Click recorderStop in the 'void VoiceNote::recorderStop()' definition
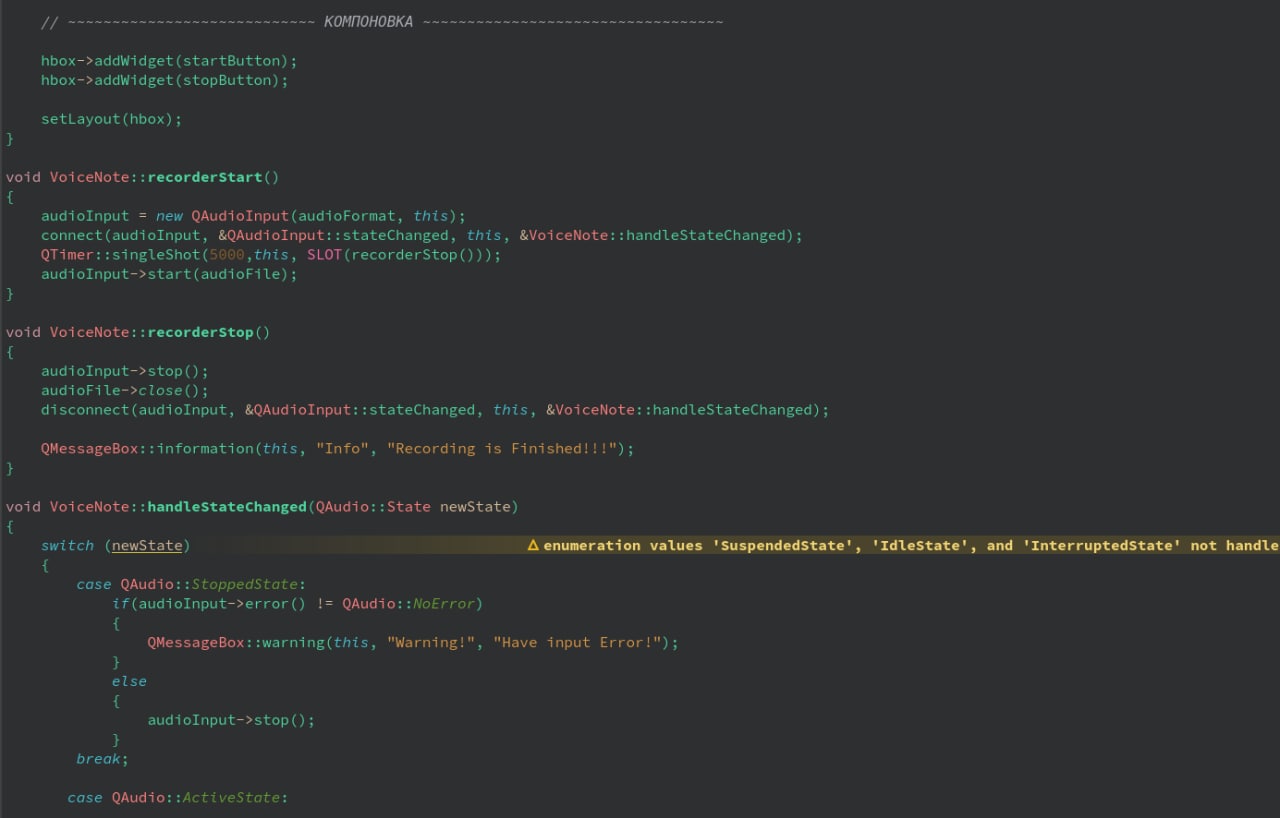This screenshot has height=818, width=1280. 200,332
